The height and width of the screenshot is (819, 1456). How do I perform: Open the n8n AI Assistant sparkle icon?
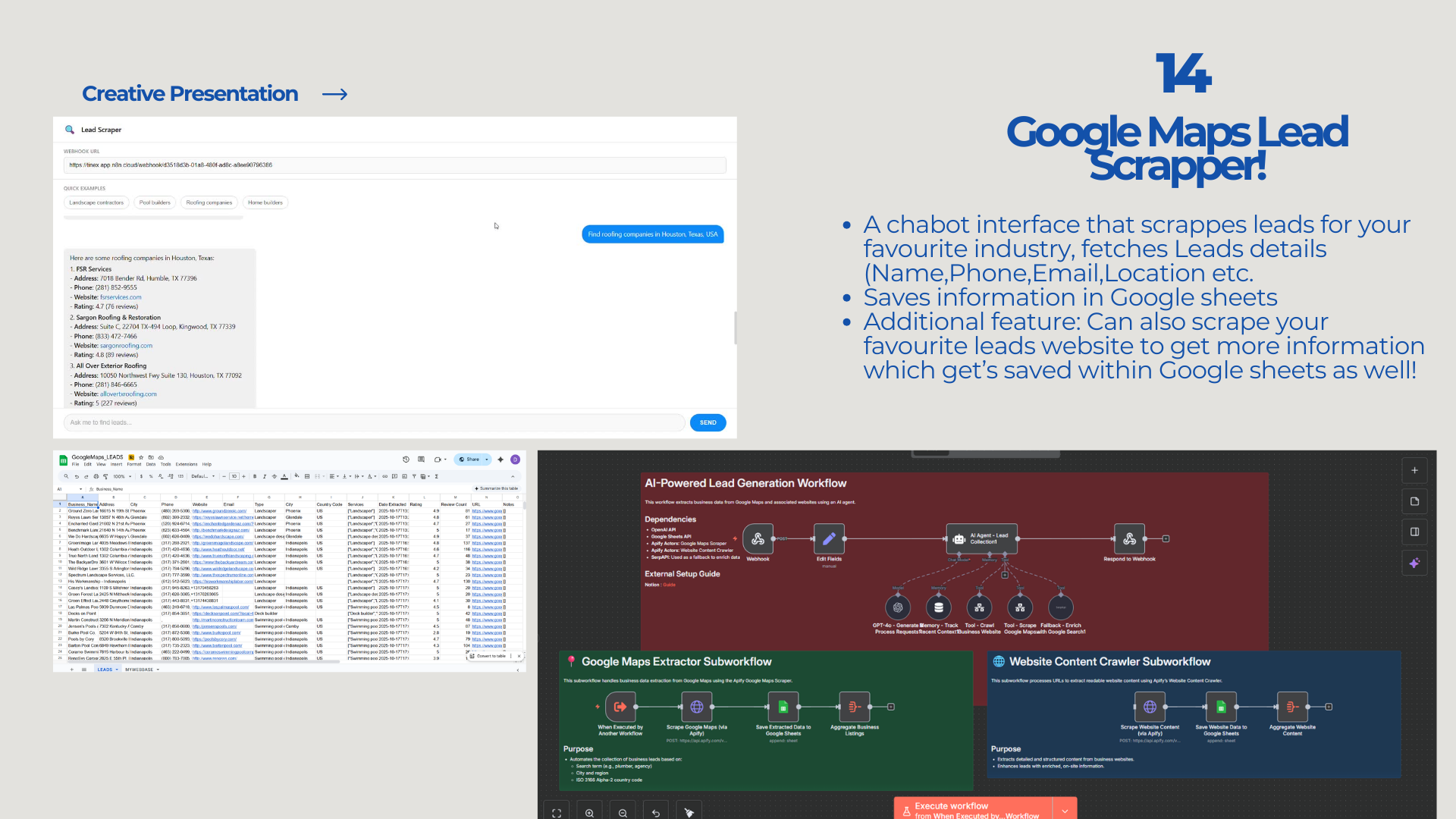tap(1414, 563)
